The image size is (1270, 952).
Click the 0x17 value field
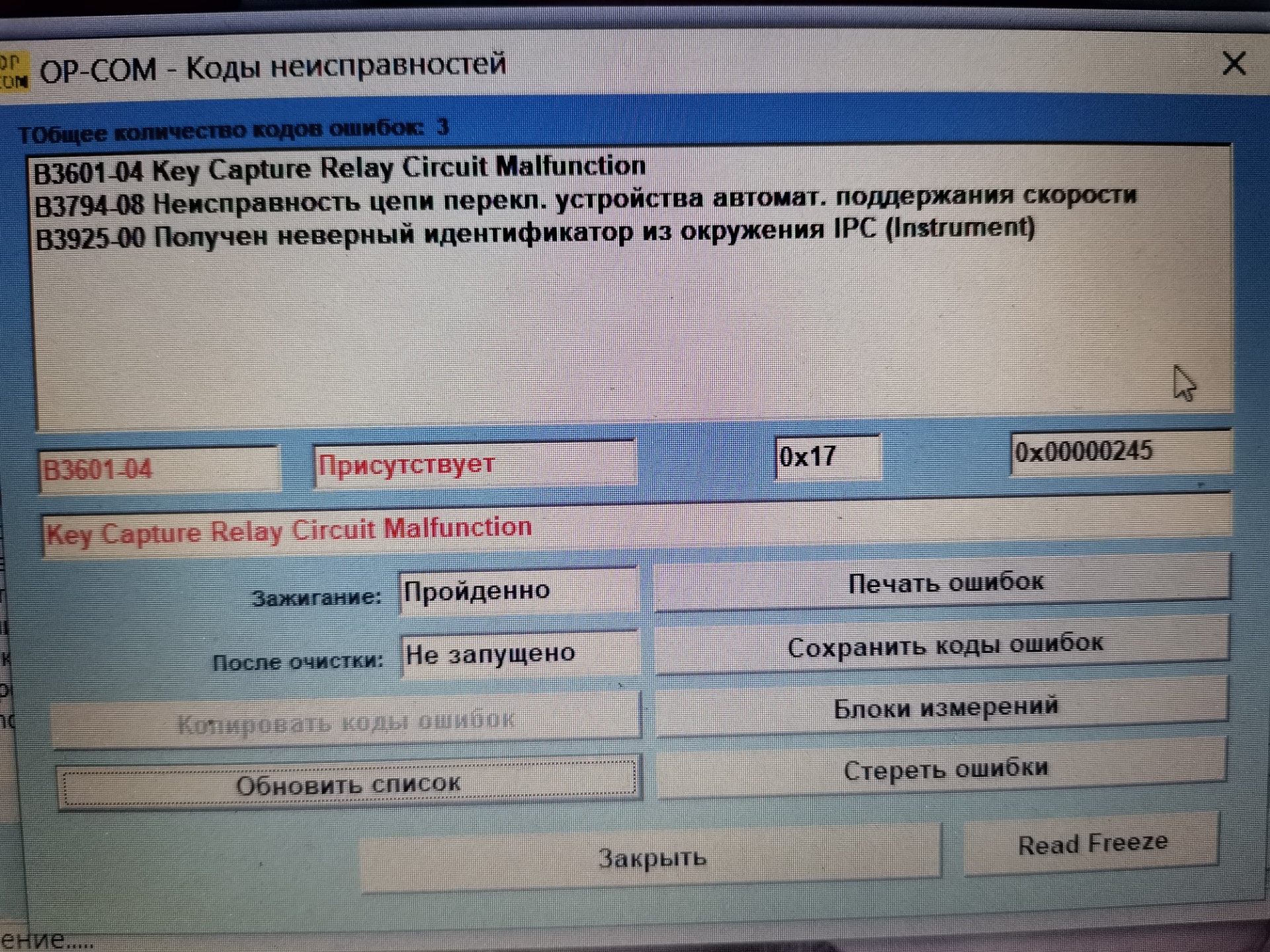click(x=827, y=456)
